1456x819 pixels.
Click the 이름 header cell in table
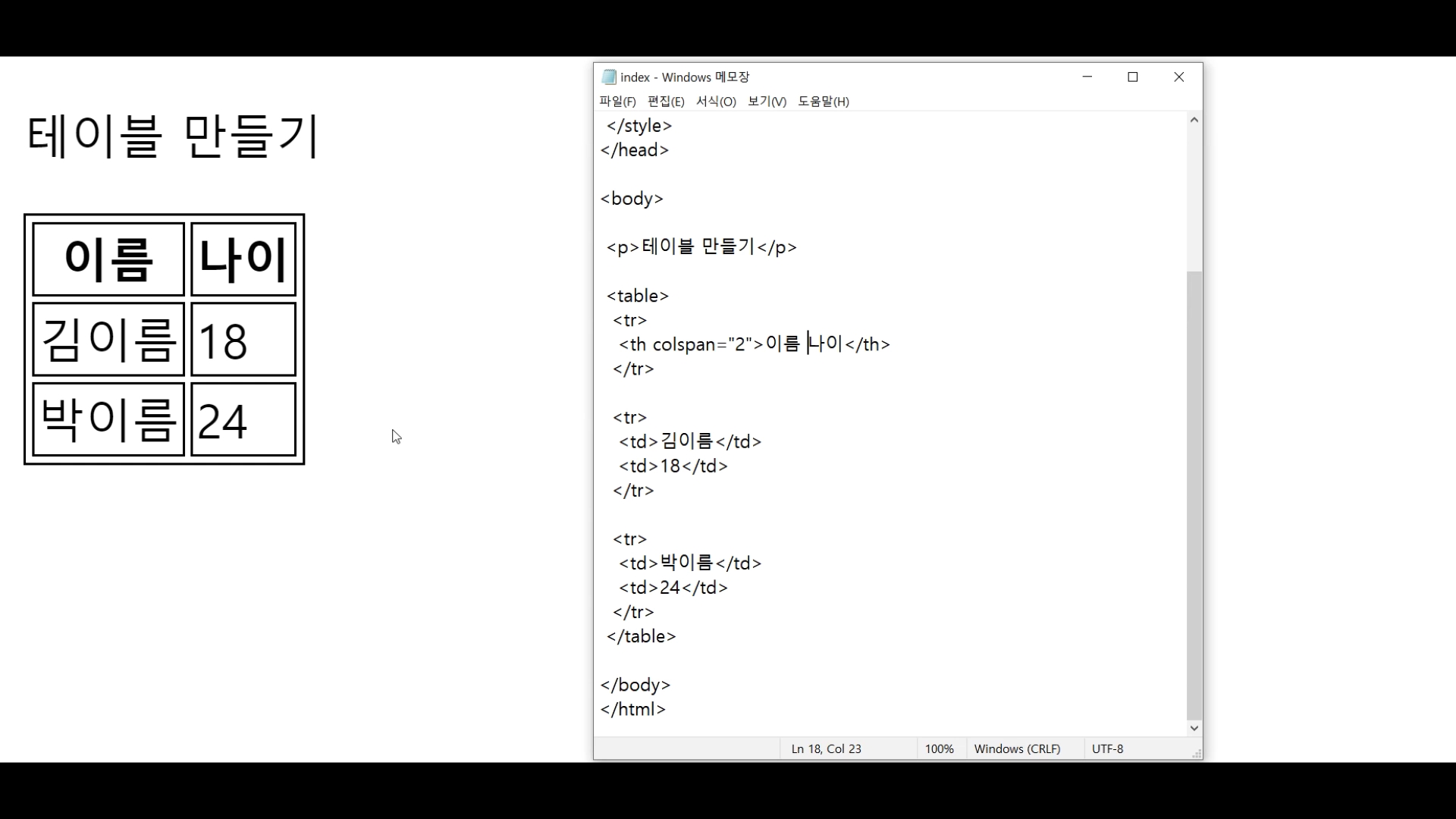point(108,259)
